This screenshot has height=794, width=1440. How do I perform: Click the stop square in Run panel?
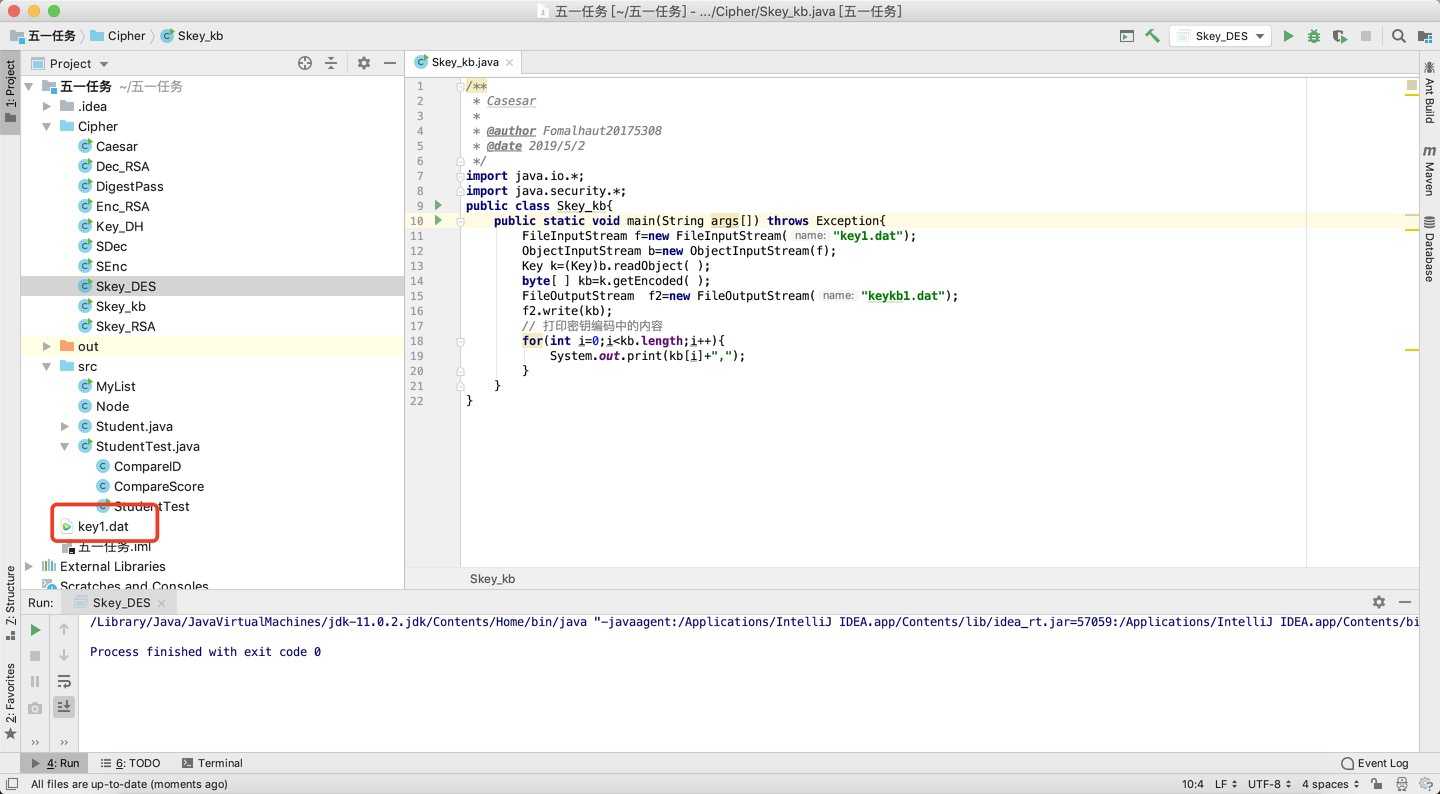click(x=35, y=656)
